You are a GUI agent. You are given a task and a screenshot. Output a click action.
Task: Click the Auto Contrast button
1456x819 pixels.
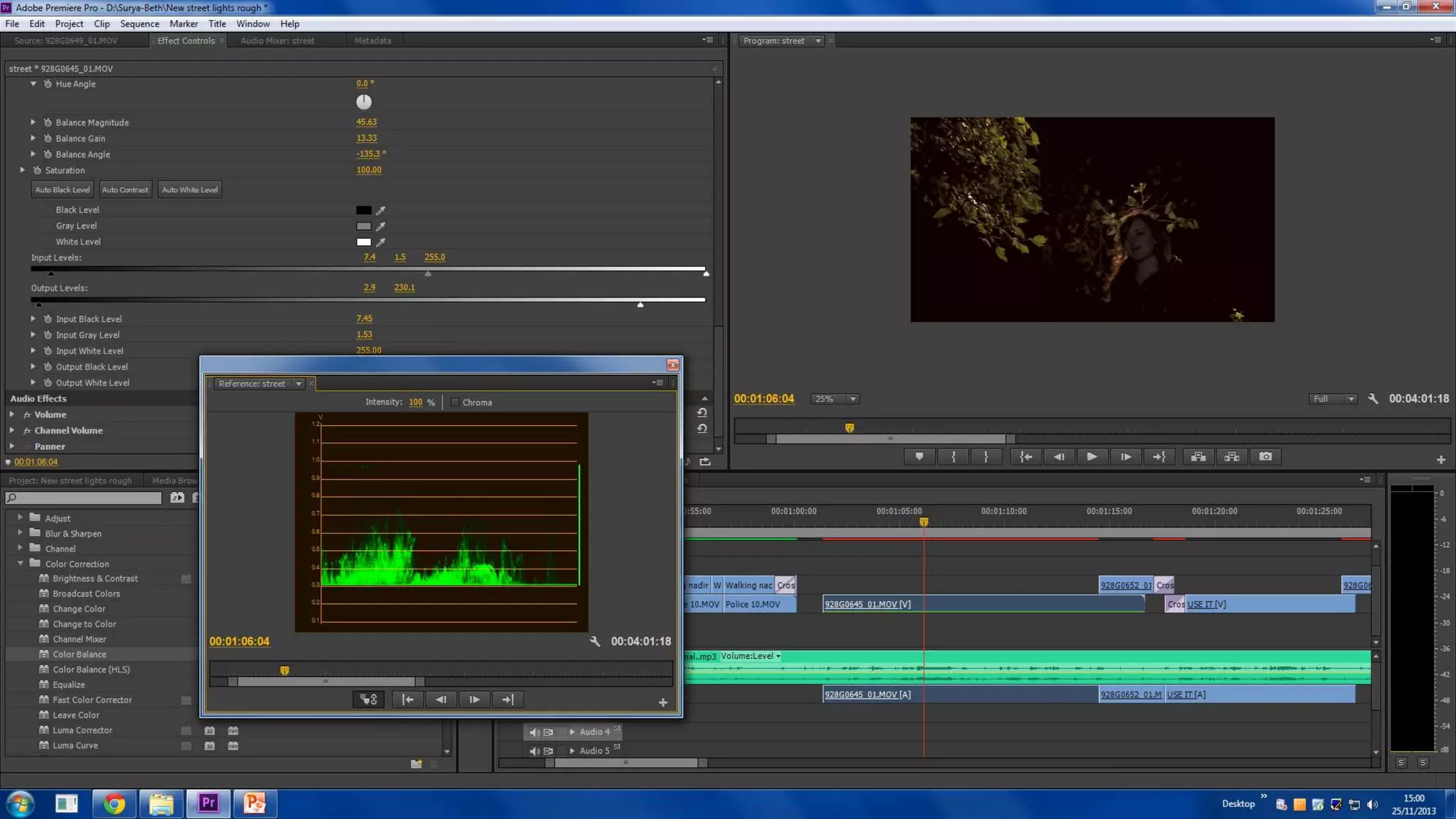coord(125,190)
